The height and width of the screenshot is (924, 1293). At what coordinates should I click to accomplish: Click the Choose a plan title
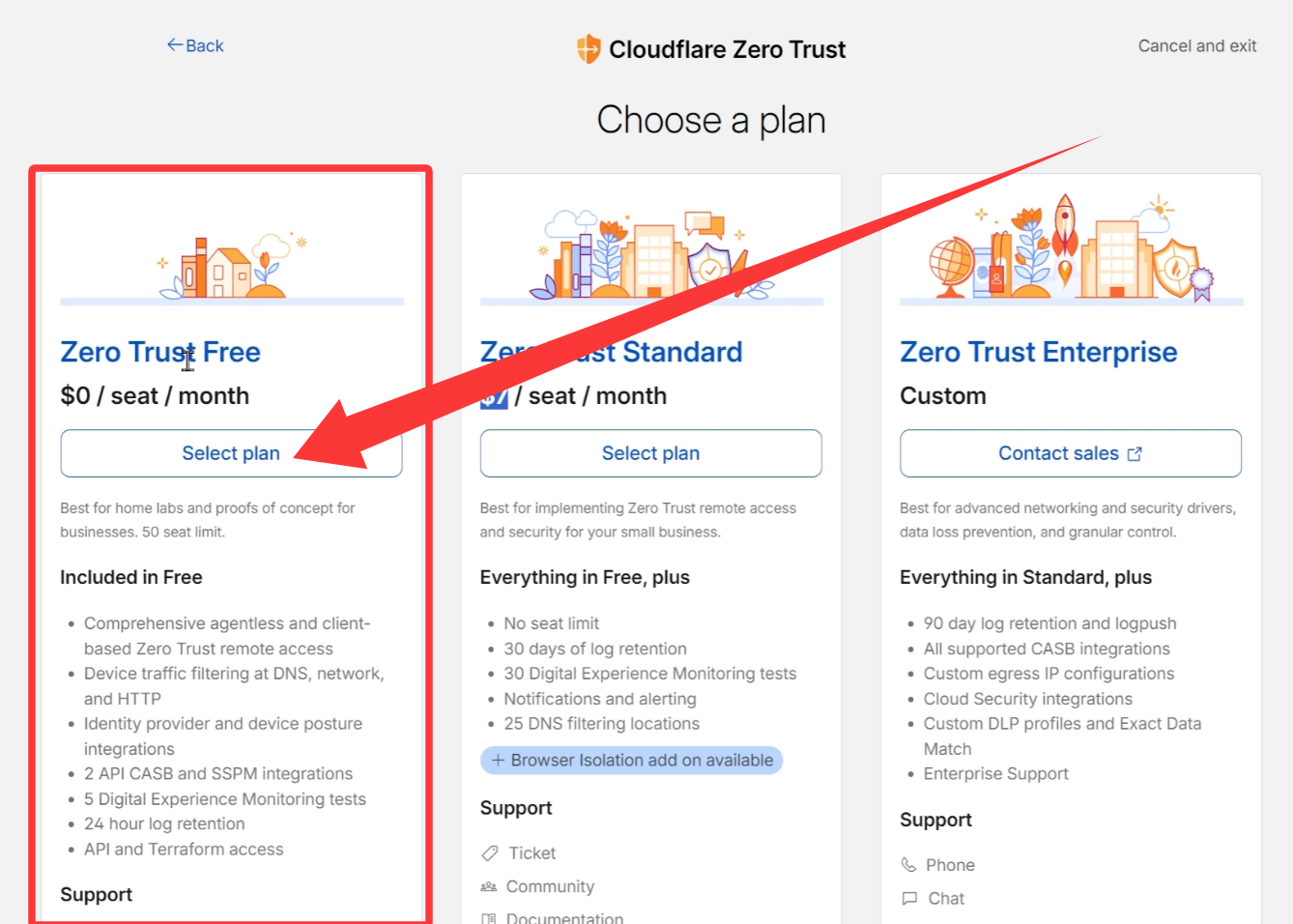click(x=711, y=121)
